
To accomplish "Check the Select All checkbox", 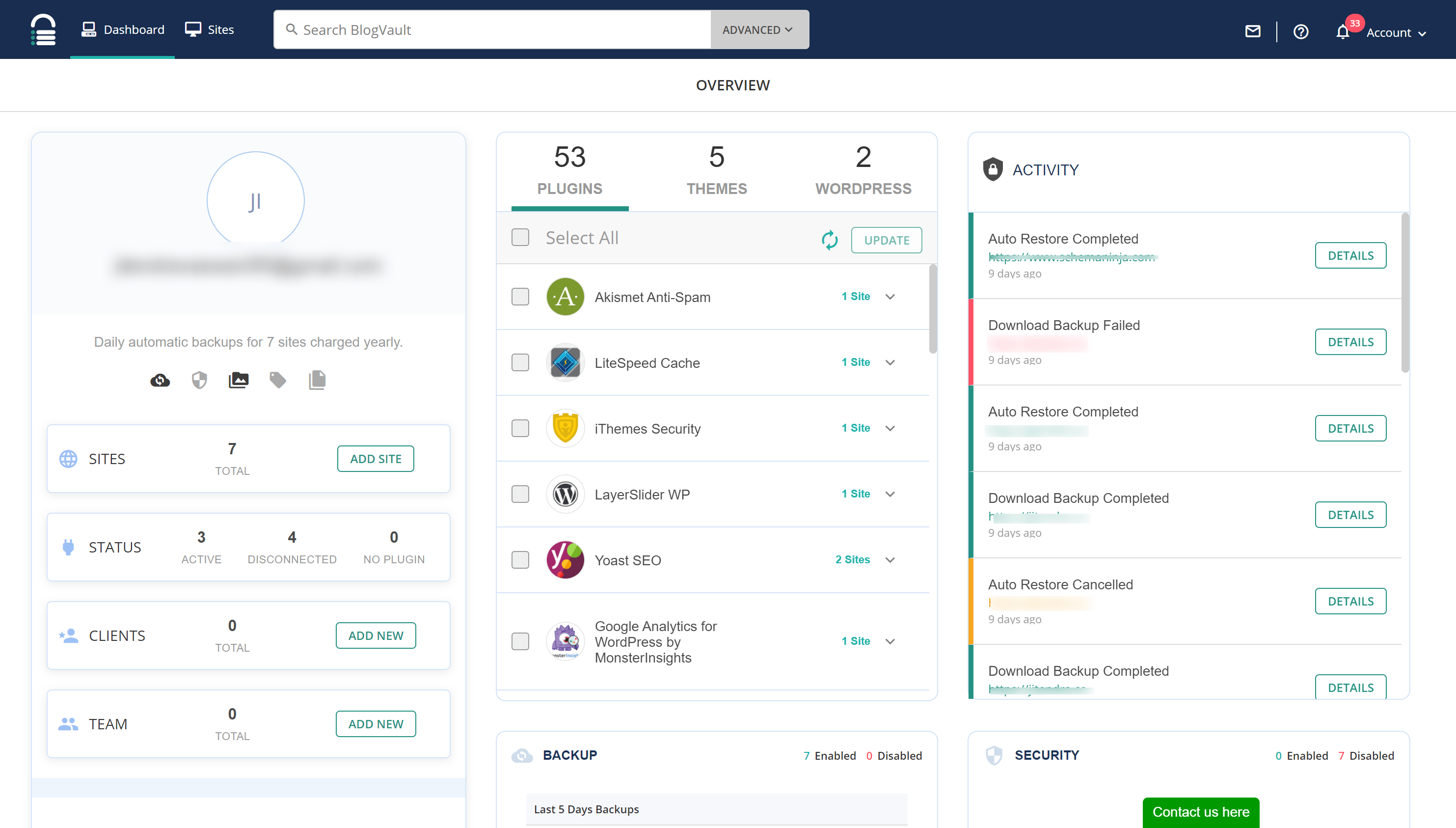I will coord(520,238).
